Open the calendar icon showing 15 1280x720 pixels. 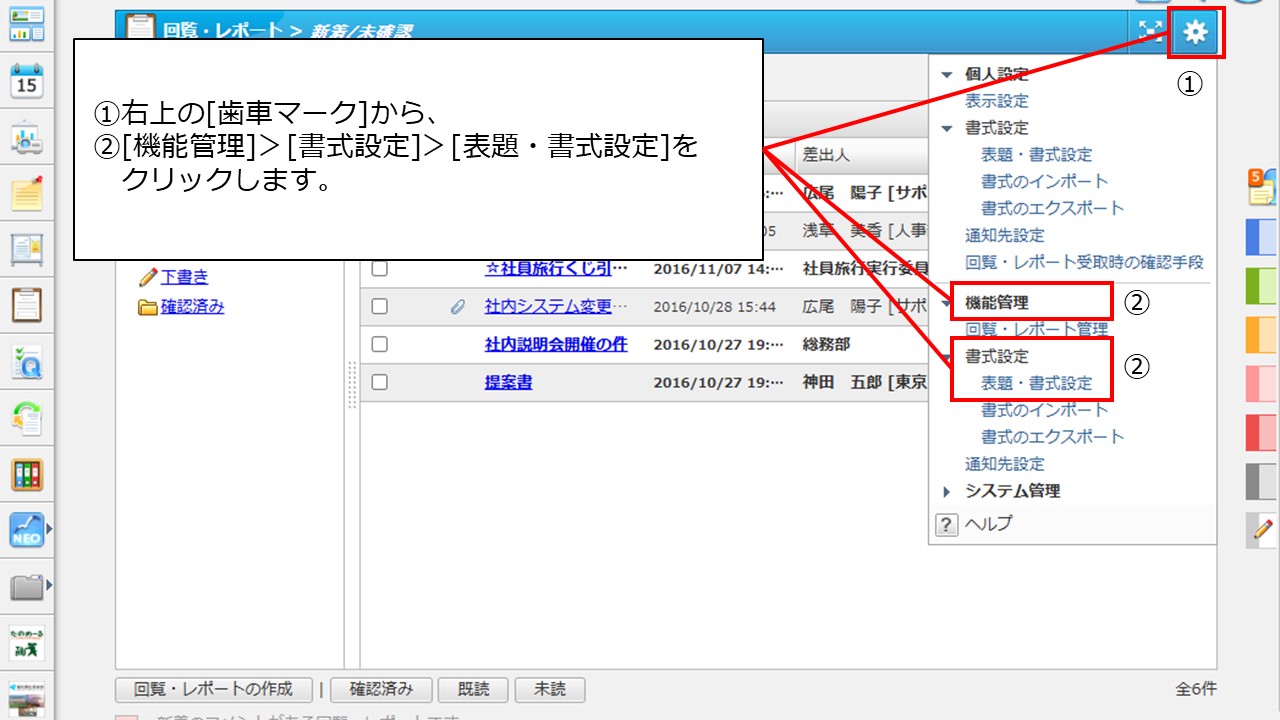click(x=27, y=81)
